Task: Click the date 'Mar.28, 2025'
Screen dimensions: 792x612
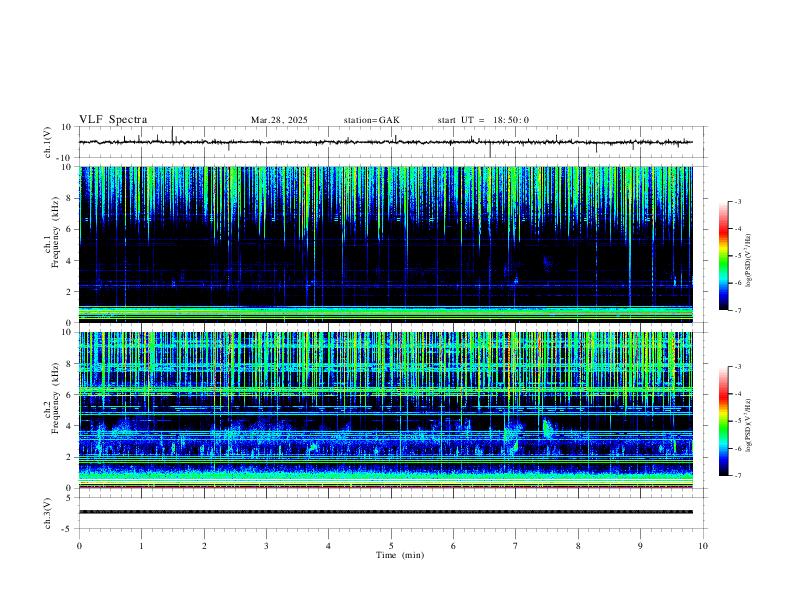Action: 279,120
